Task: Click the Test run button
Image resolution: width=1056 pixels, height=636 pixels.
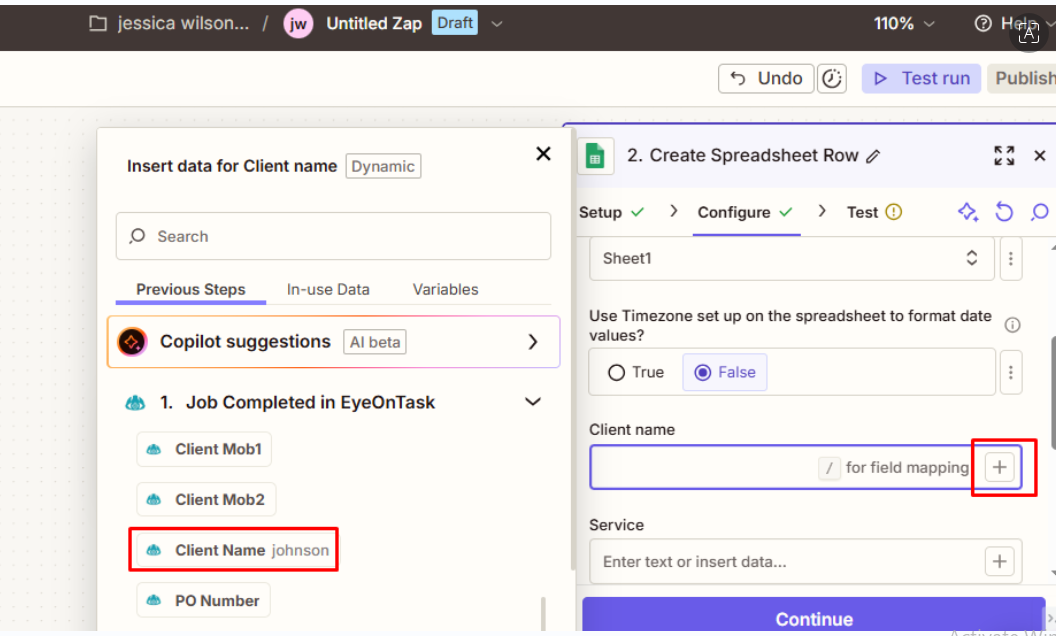Action: click(x=921, y=78)
